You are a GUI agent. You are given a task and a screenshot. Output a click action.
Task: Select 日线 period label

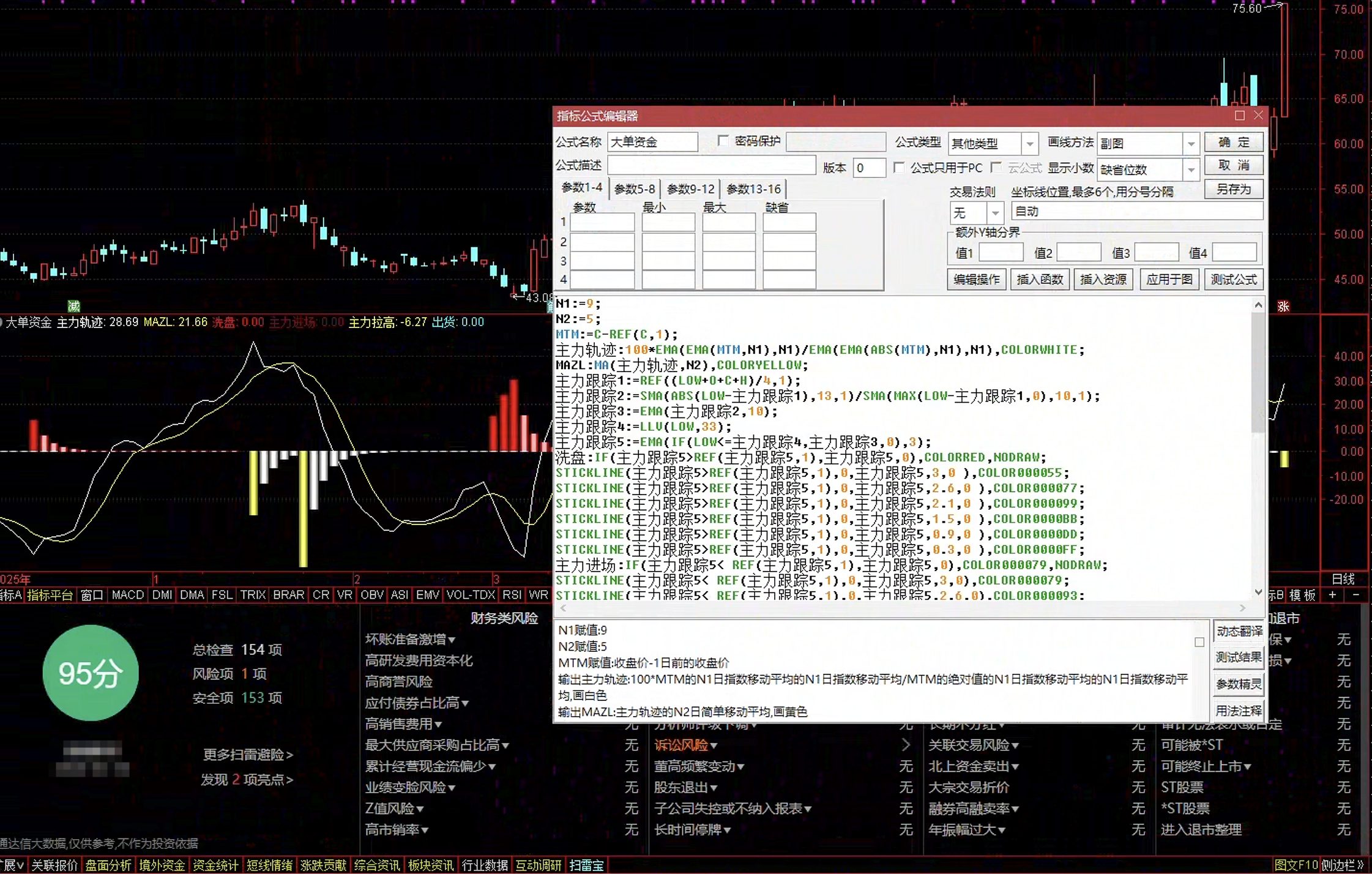(x=1343, y=578)
